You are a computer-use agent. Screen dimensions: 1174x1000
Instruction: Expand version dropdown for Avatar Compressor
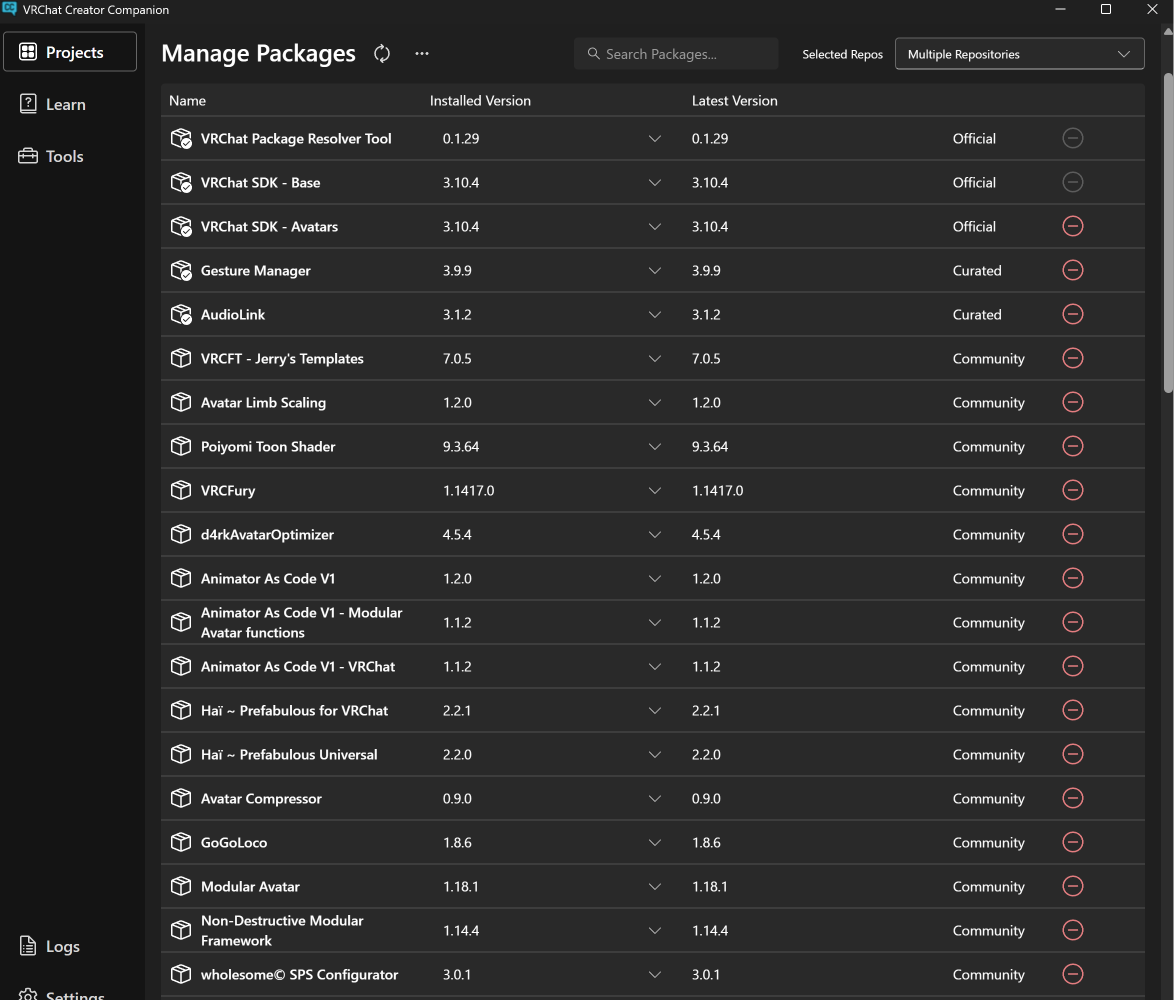(655, 799)
